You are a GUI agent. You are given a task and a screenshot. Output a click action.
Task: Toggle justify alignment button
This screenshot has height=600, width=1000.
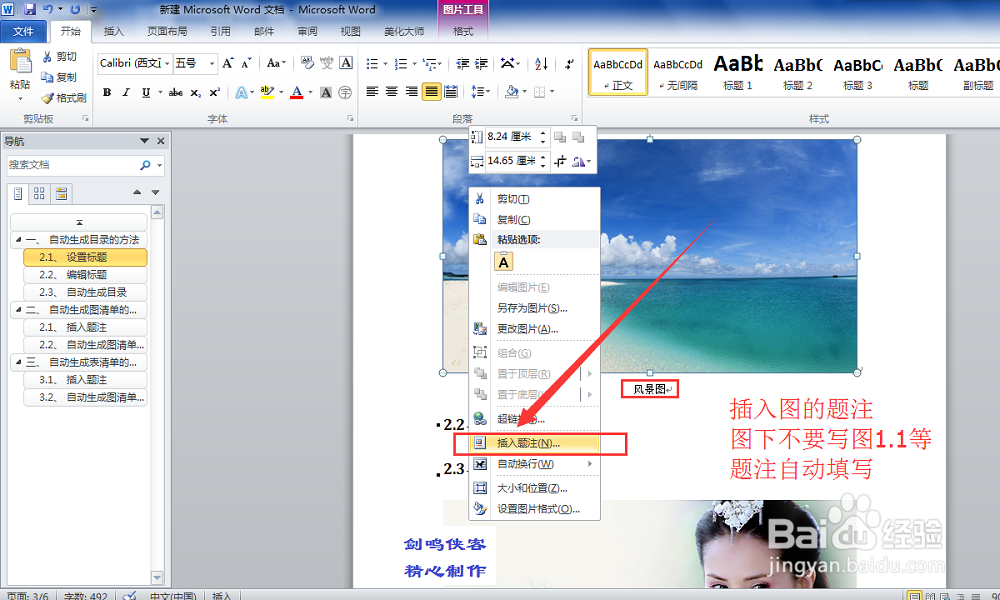coord(431,92)
